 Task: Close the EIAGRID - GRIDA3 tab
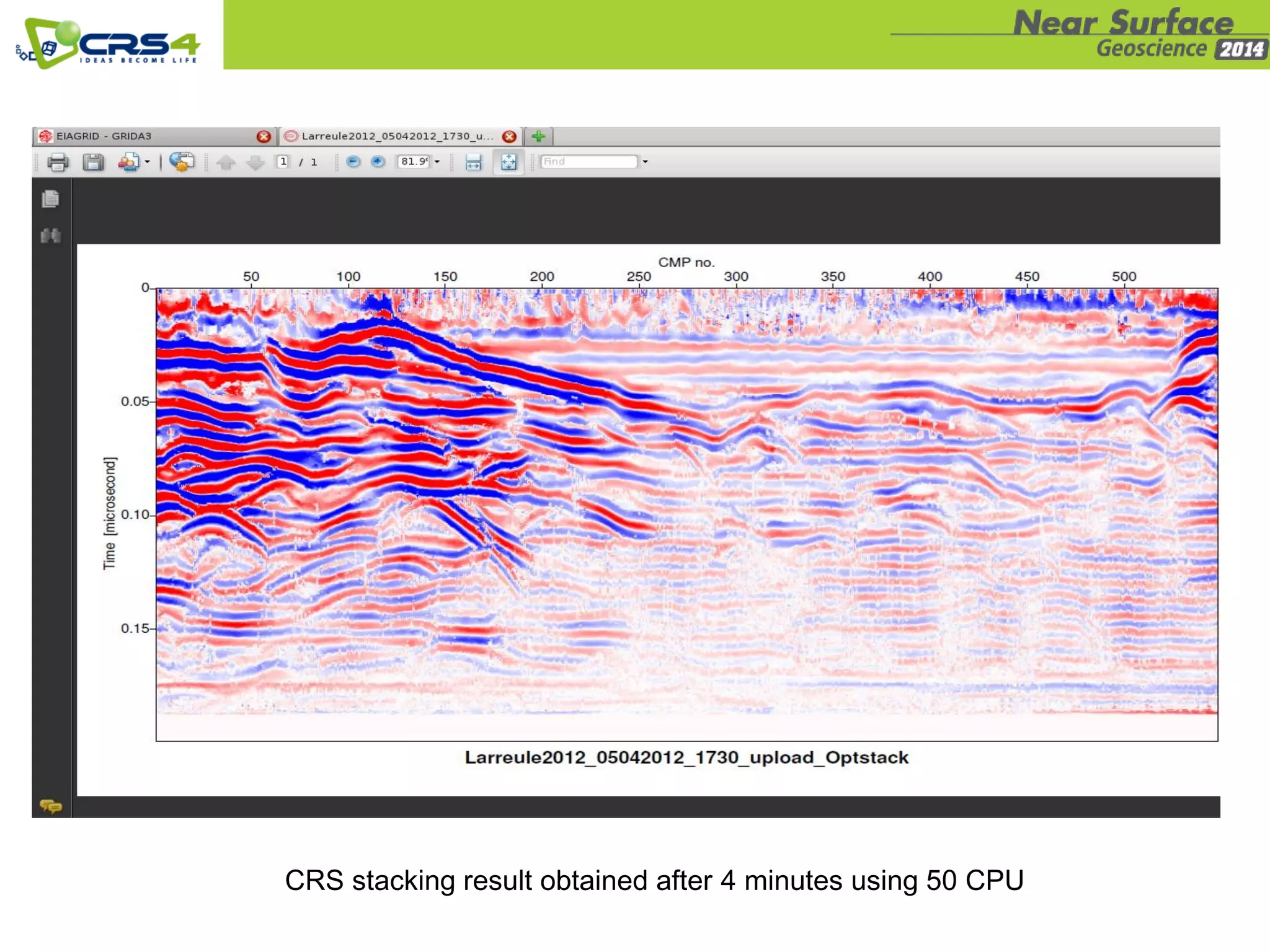point(264,136)
